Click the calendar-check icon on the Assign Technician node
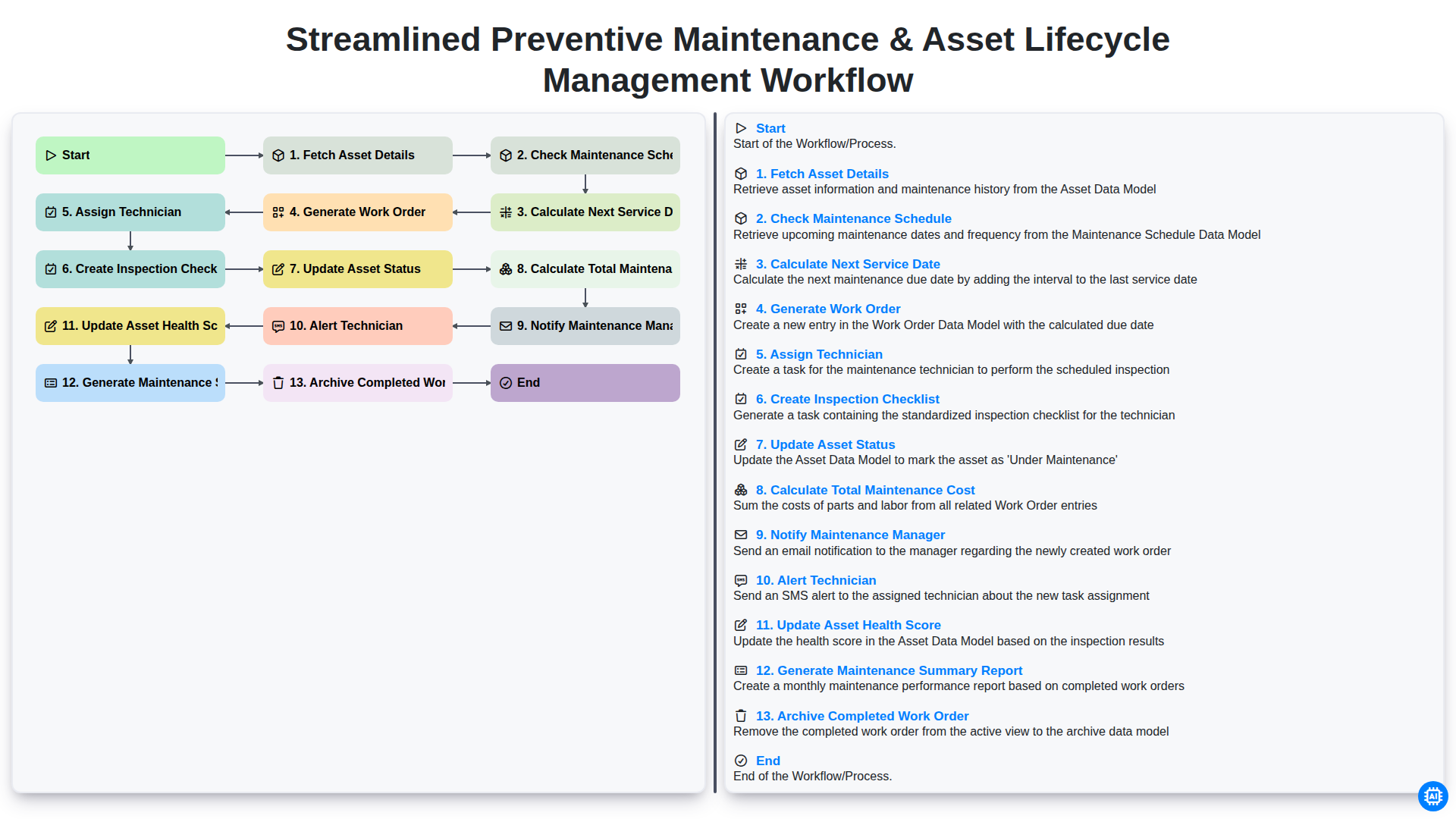 [x=51, y=212]
